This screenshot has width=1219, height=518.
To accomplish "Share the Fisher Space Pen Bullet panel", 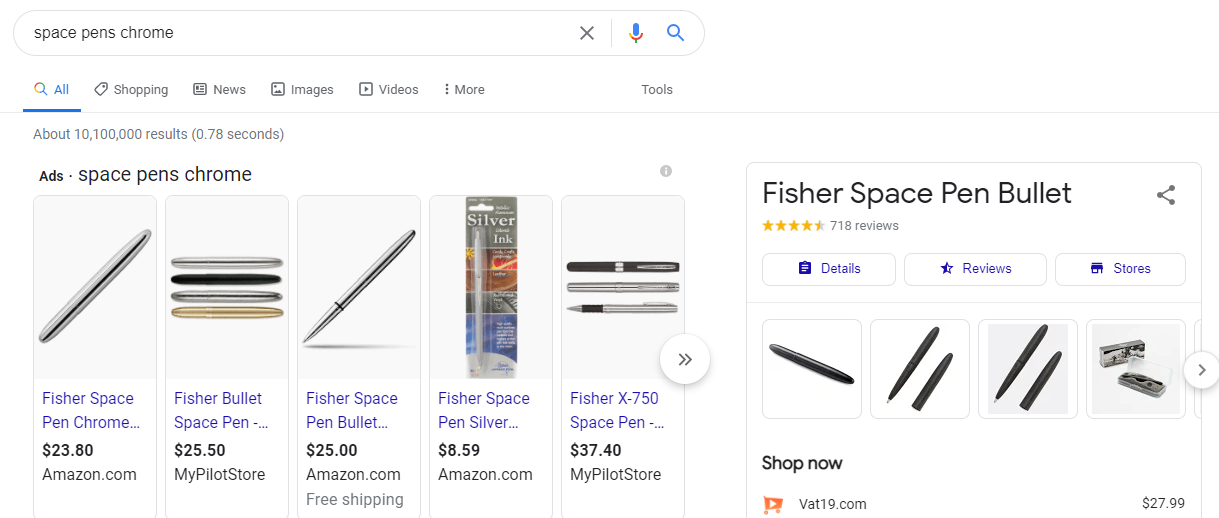I will point(1166,195).
